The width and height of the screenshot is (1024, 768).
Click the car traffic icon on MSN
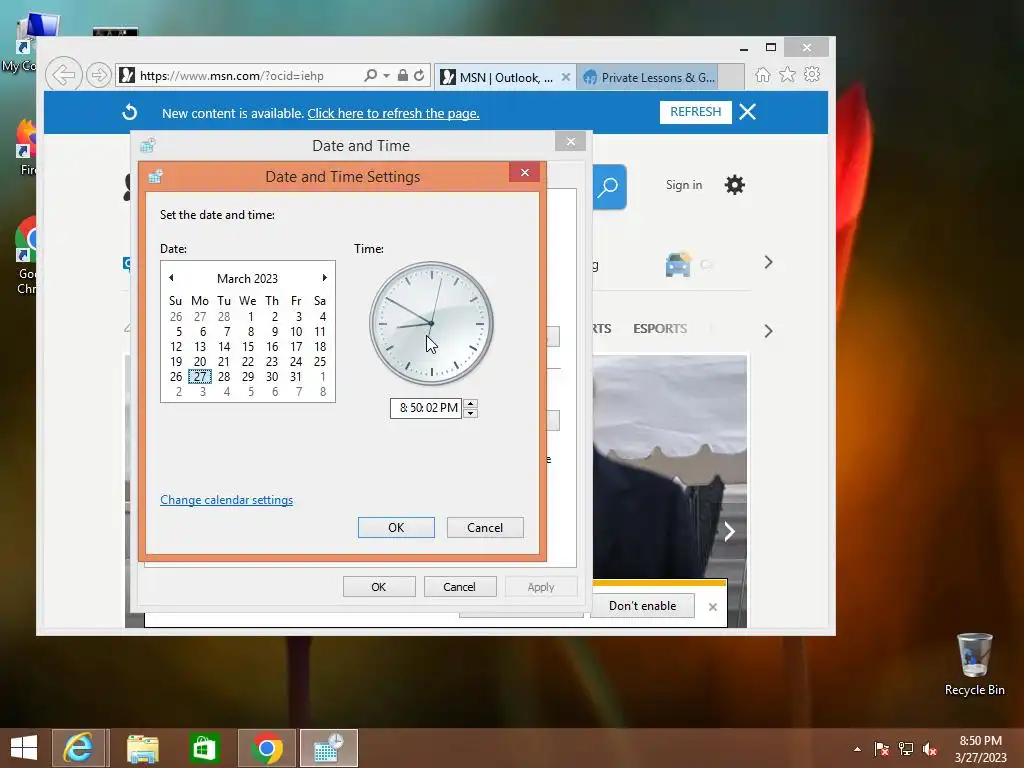679,264
